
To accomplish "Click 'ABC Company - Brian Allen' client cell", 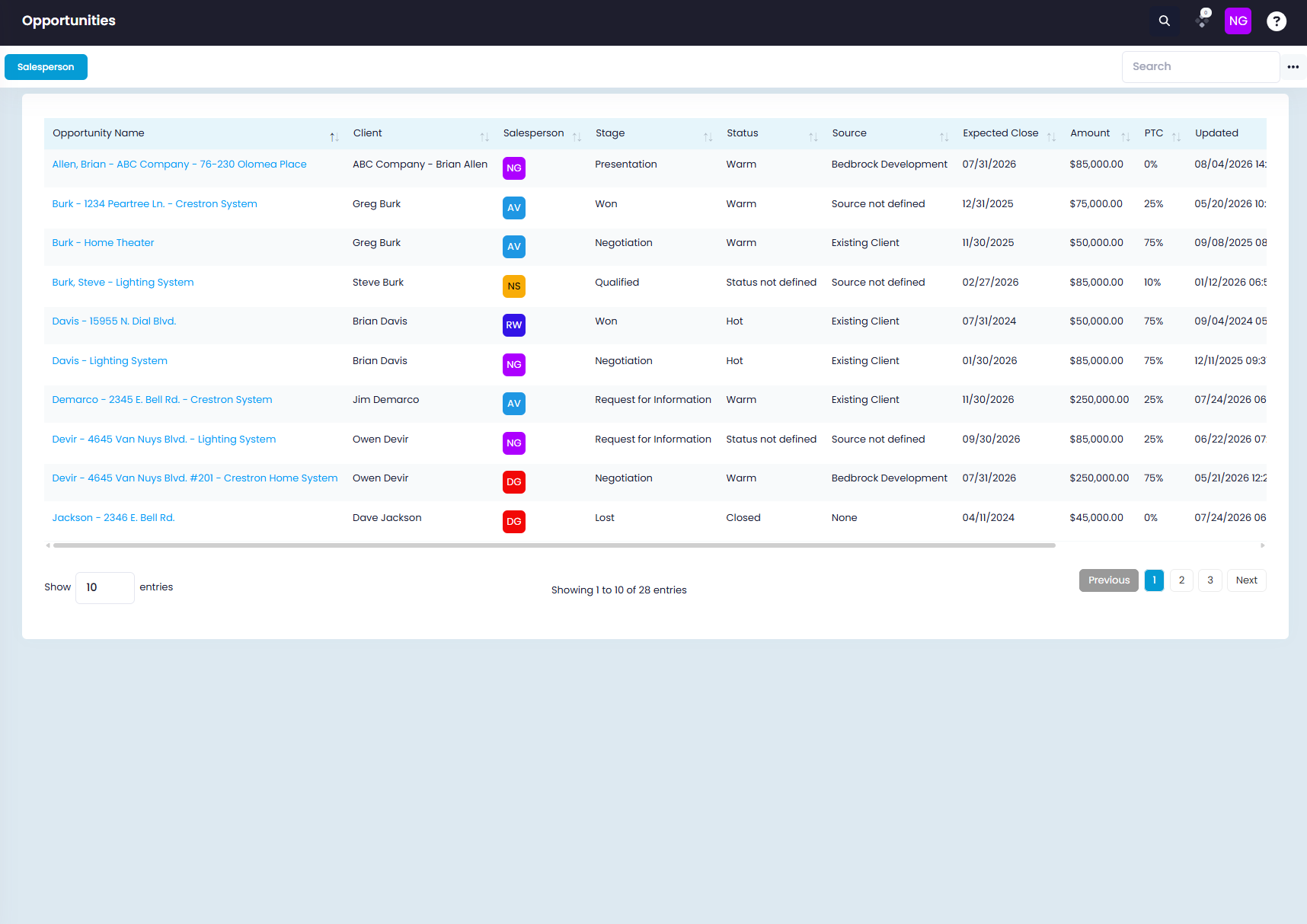I will (x=420, y=165).
